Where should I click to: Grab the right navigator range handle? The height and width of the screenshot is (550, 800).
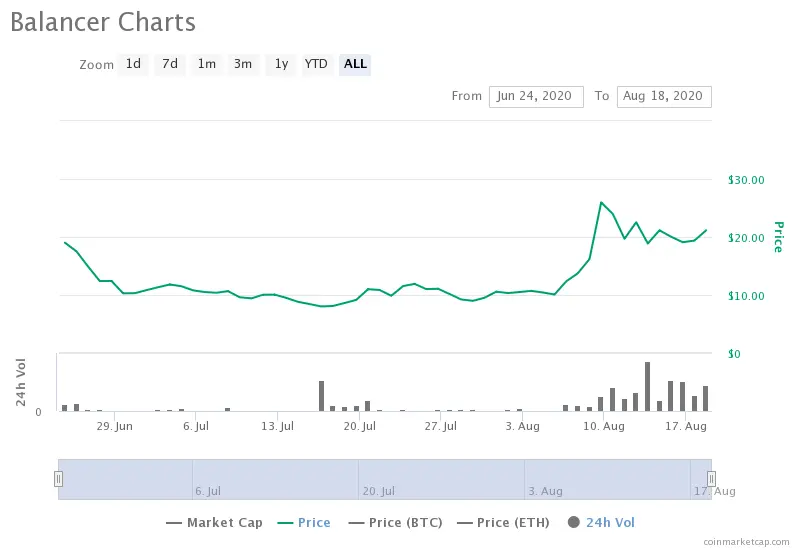point(711,479)
